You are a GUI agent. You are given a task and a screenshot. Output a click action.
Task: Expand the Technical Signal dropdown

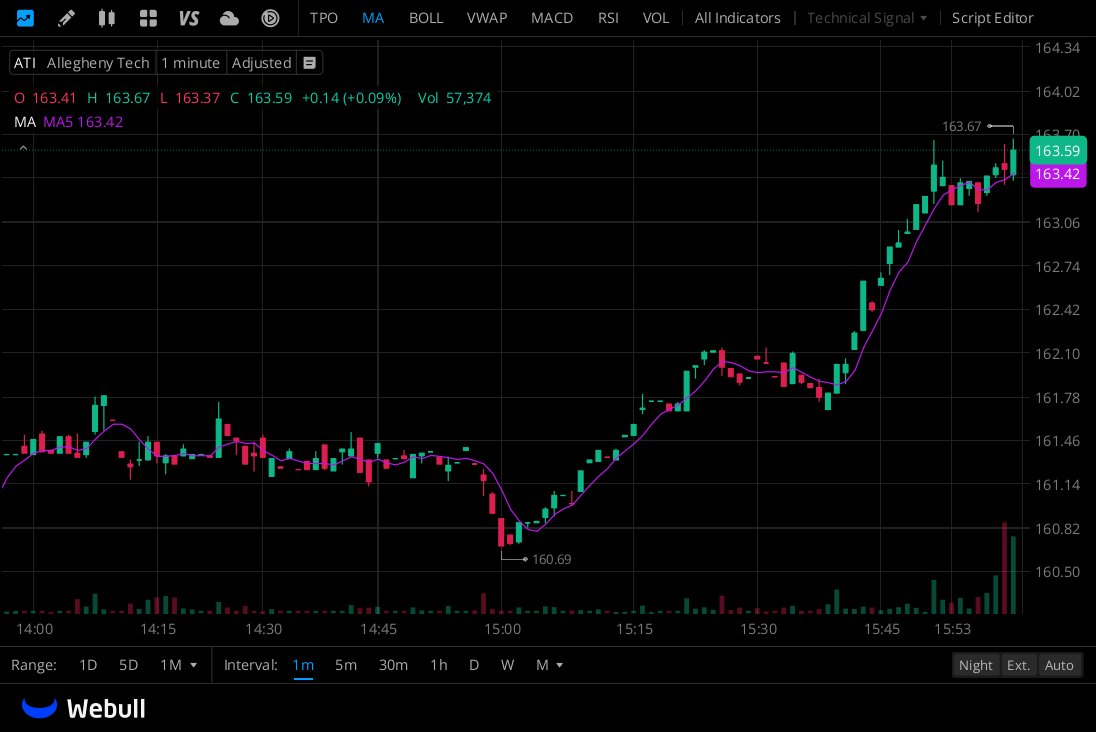(x=867, y=18)
